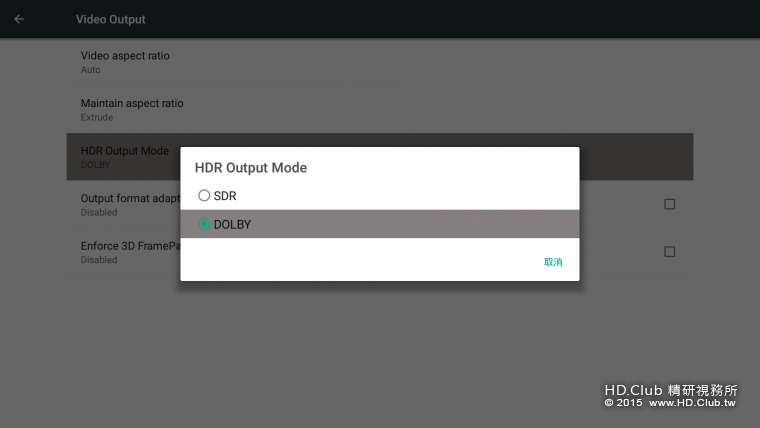Go back using the arrow icon
760x428 pixels.
[x=19, y=19]
